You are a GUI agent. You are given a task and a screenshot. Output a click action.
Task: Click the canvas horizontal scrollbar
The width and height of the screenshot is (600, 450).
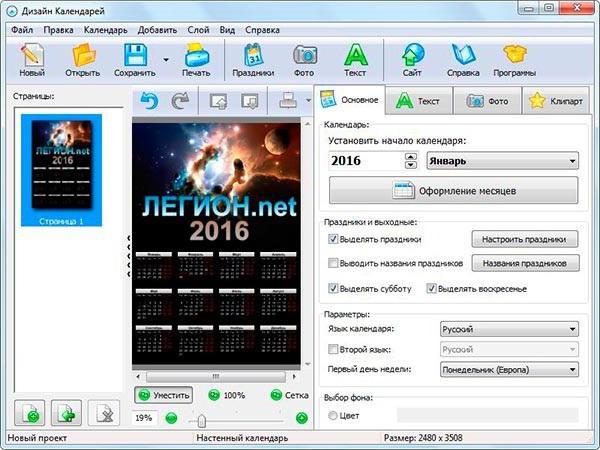point(216,377)
